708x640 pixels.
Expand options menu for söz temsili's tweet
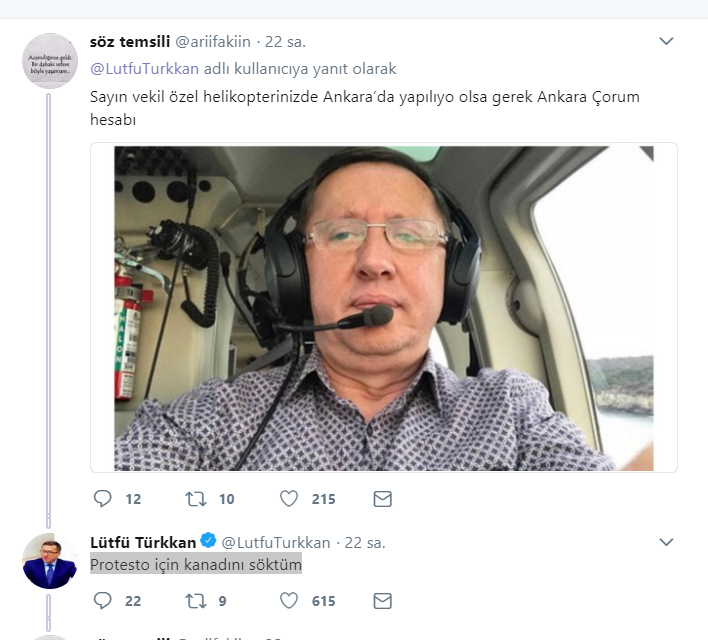click(x=667, y=41)
